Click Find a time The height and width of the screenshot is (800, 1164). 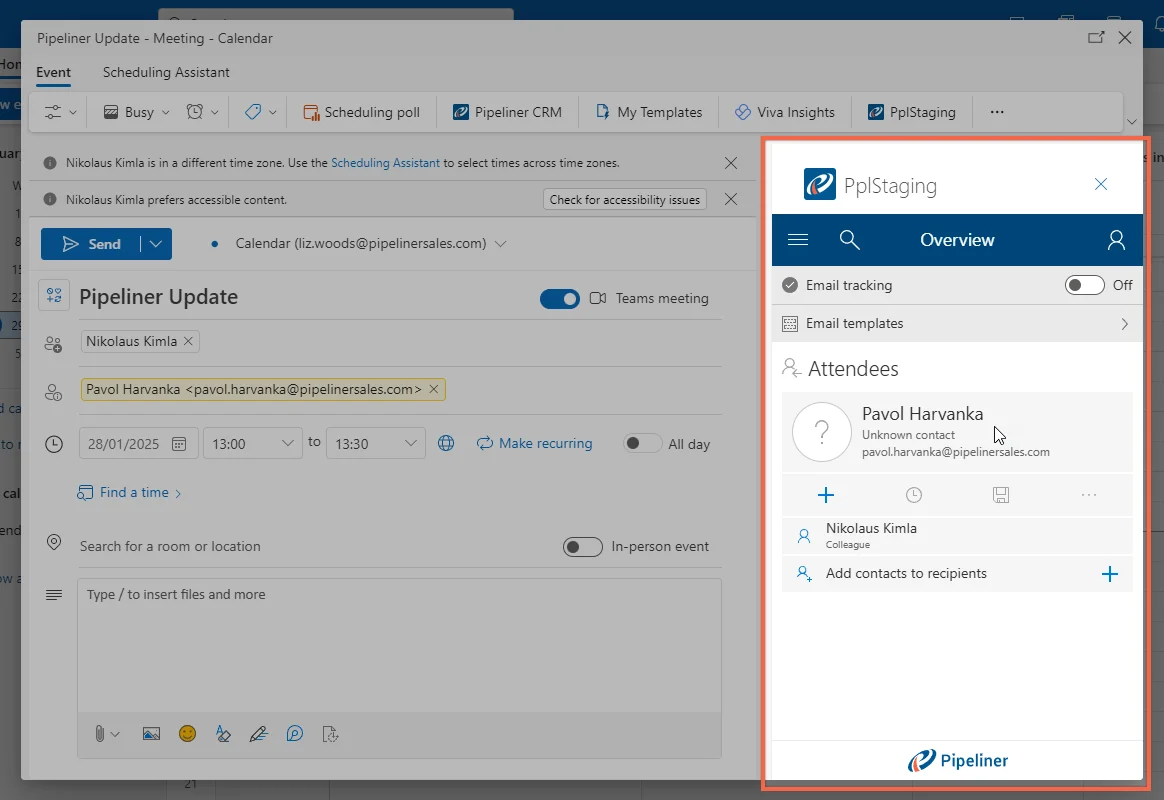tap(129, 492)
